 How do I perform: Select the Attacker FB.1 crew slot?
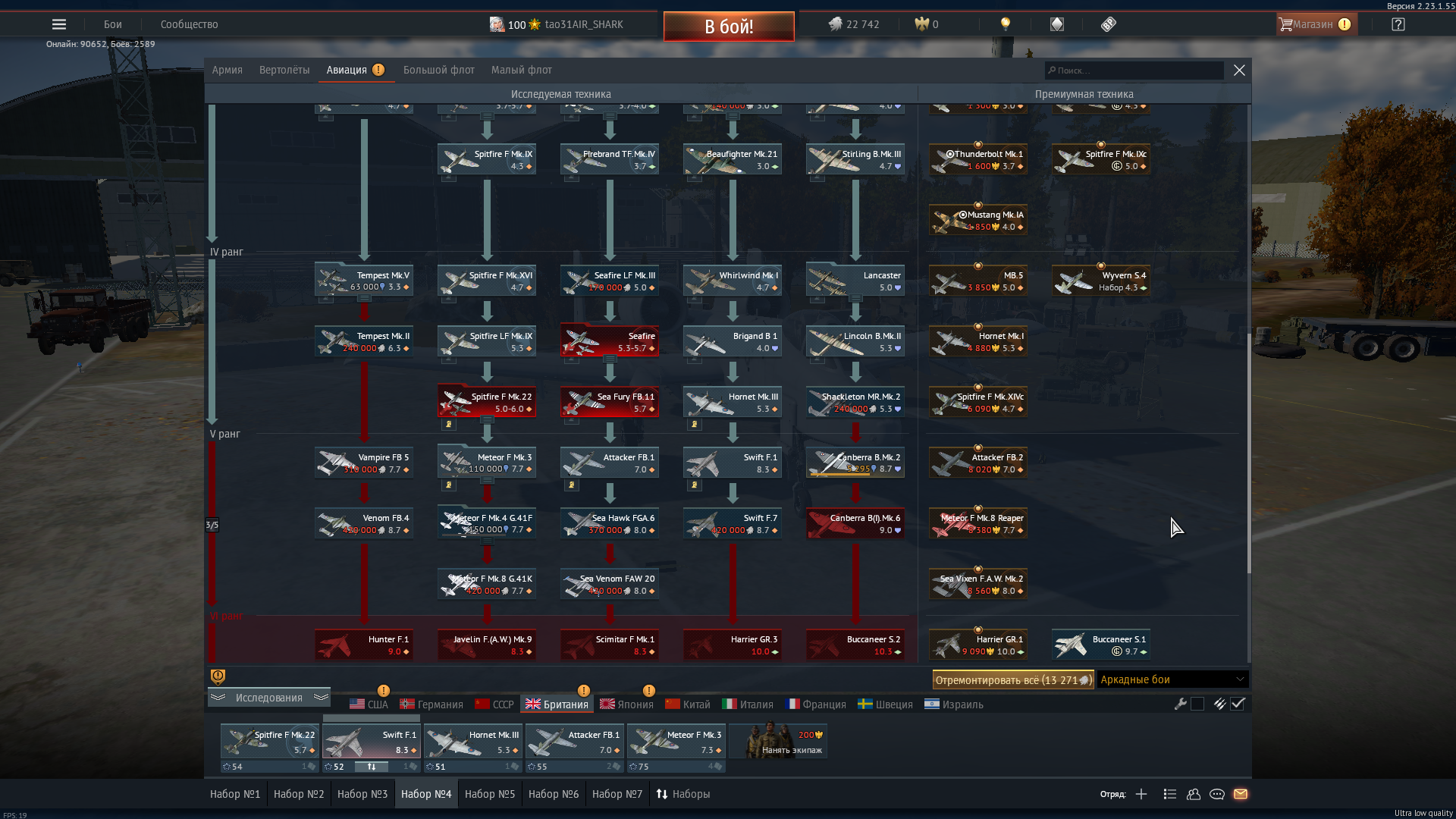pyautogui.click(x=575, y=742)
